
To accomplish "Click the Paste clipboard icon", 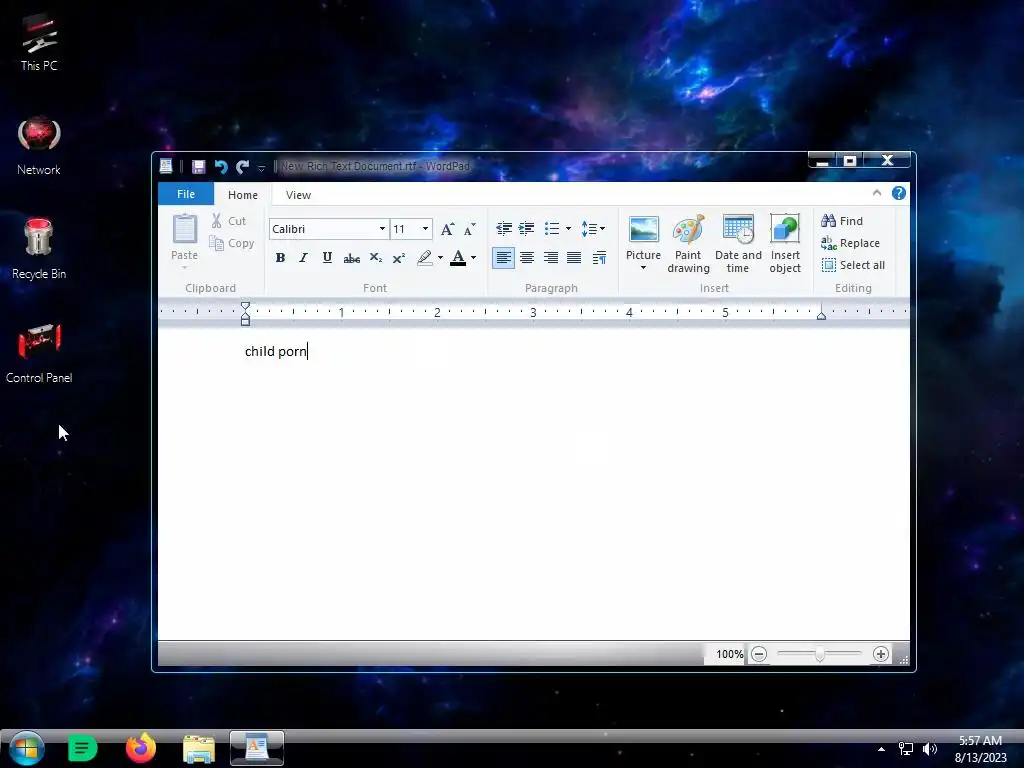I will [x=184, y=229].
